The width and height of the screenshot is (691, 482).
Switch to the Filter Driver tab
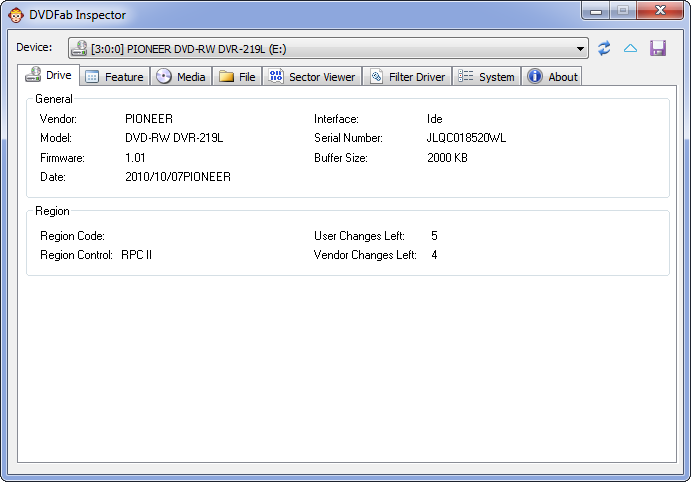(x=407, y=77)
